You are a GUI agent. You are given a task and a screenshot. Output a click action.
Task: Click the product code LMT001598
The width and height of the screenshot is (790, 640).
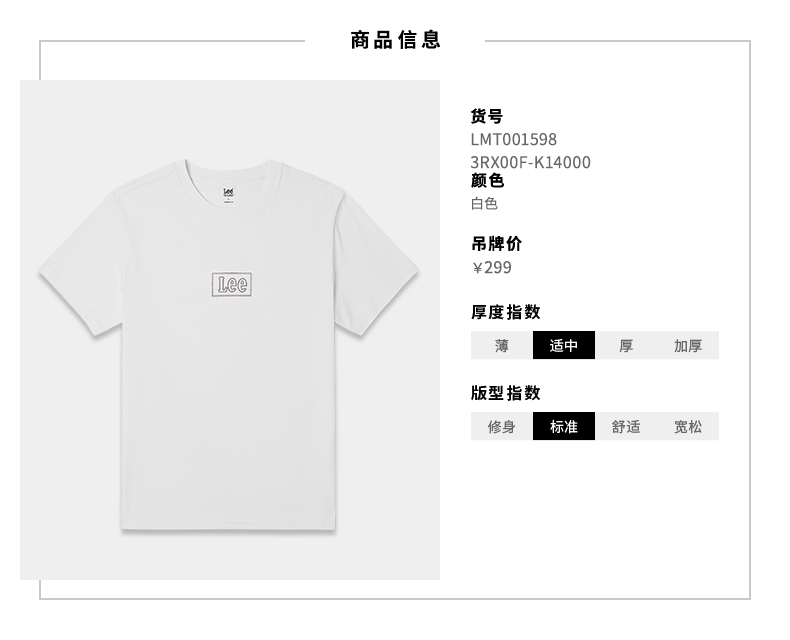(x=513, y=139)
